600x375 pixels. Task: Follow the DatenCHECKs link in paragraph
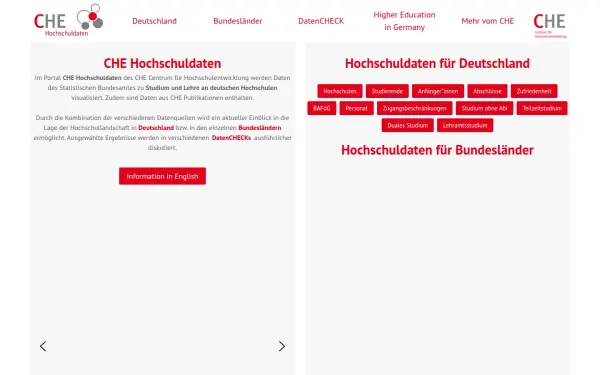[x=231, y=138]
